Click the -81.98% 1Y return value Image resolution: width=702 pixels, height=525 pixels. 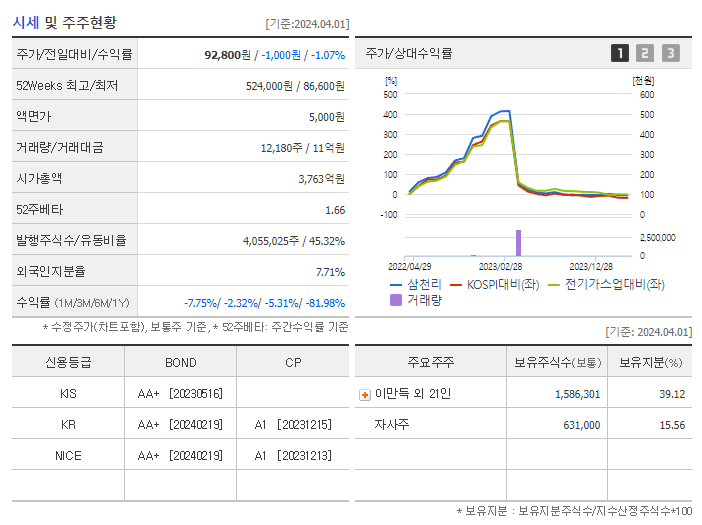(325, 303)
